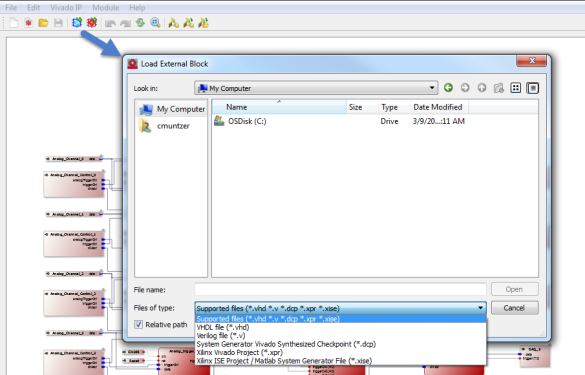Click the Cancel button
The image size is (585, 375).
(514, 308)
